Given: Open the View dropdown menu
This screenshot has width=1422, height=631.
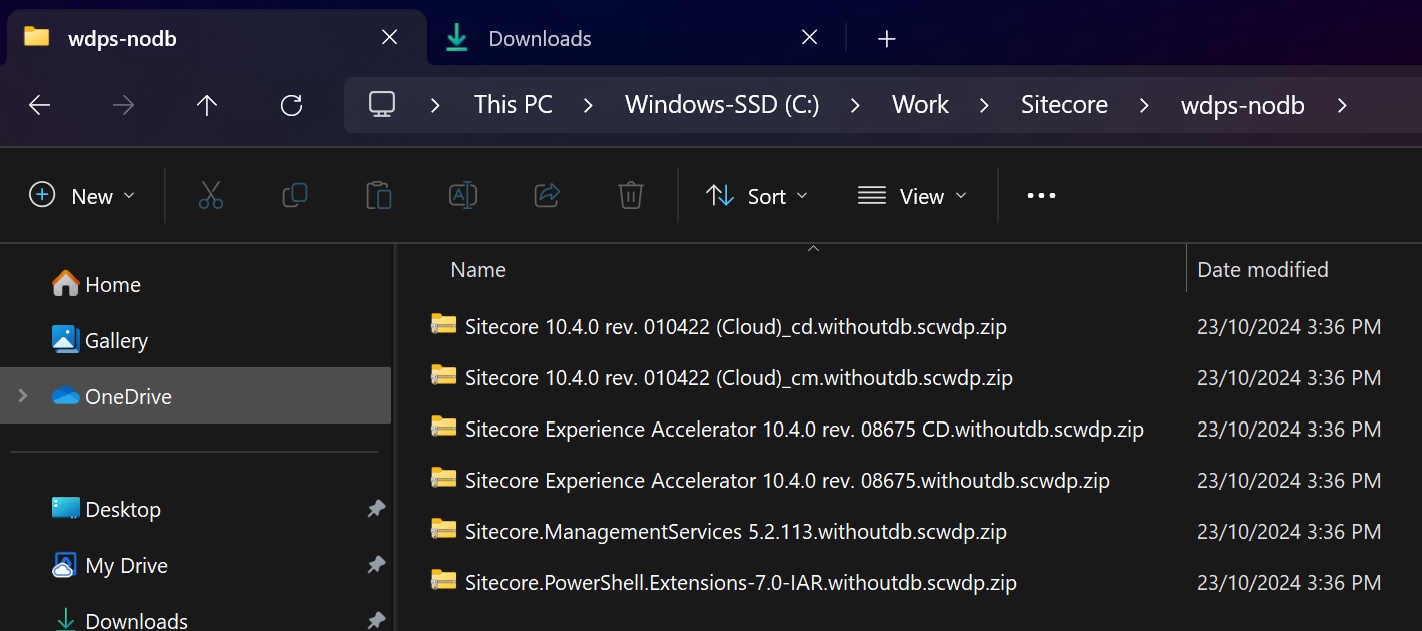Looking at the screenshot, I should 912,196.
